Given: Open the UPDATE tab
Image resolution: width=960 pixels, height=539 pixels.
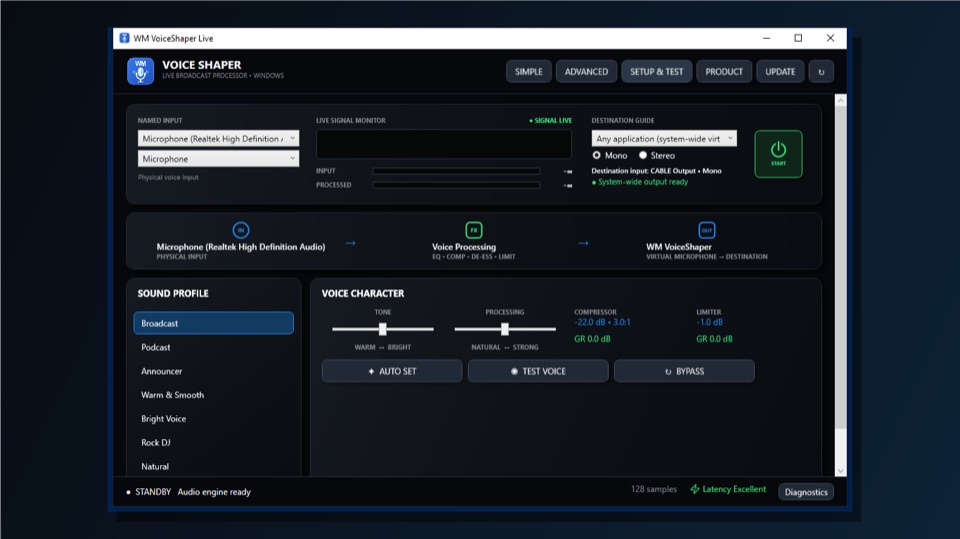Looking at the screenshot, I should click(780, 72).
